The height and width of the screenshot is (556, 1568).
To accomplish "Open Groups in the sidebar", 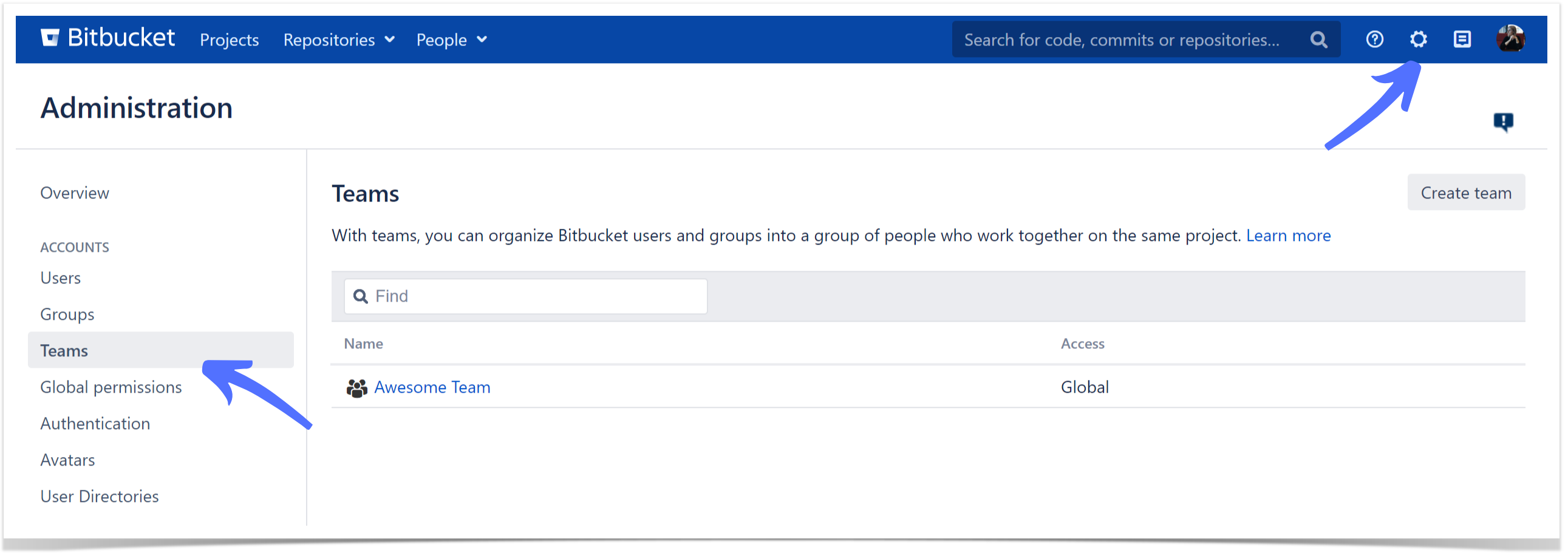I will click(x=67, y=314).
